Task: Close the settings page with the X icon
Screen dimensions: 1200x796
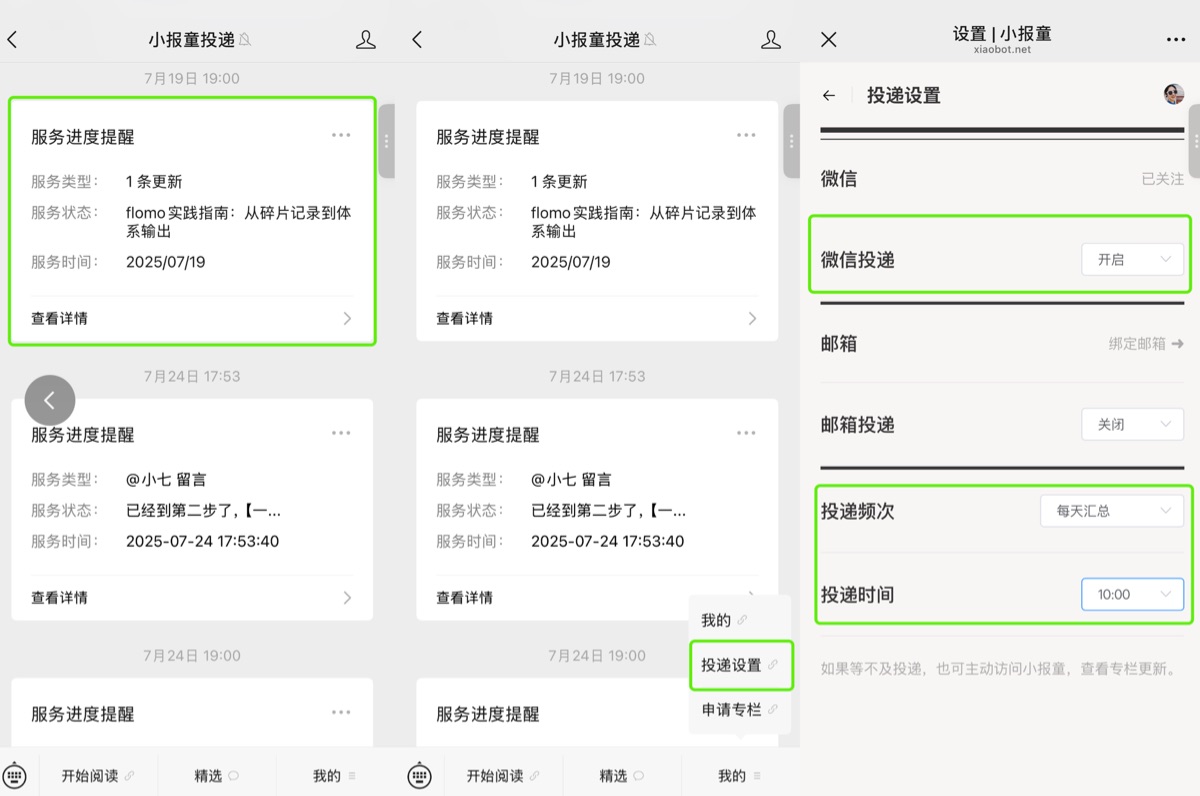Action: [x=828, y=40]
